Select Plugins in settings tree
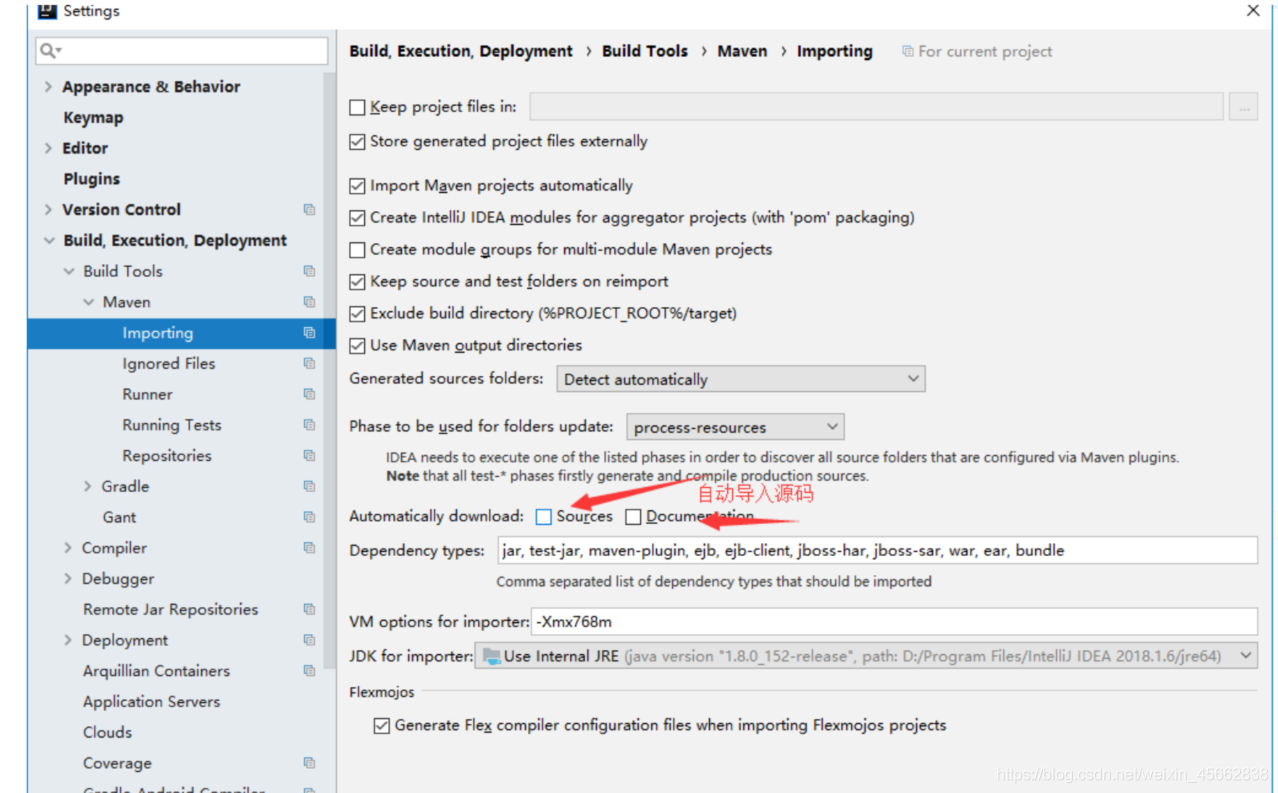Image resolution: width=1278 pixels, height=793 pixels. click(91, 179)
